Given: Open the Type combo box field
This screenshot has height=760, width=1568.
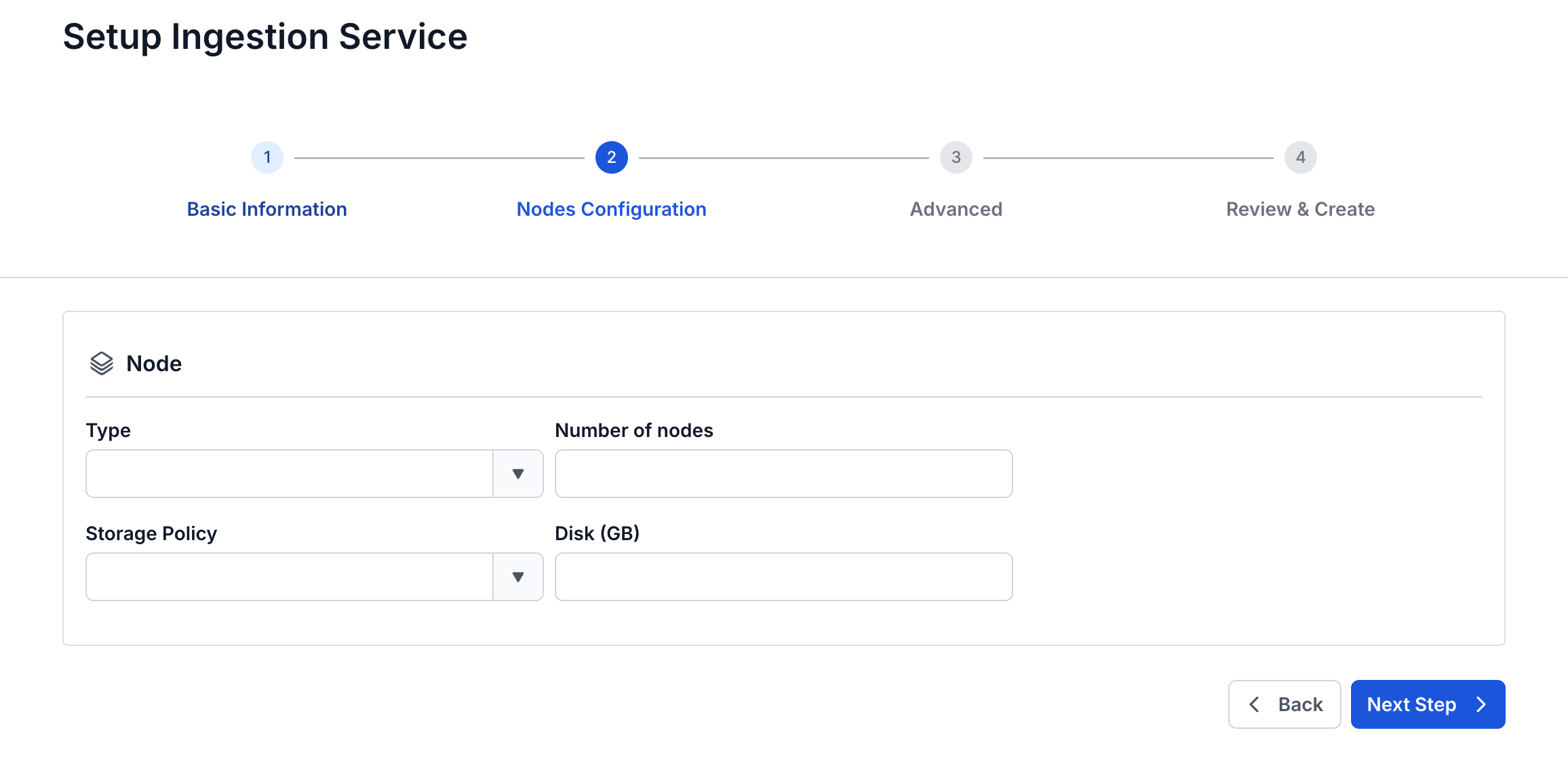Looking at the screenshot, I should pyautogui.click(x=315, y=474).
